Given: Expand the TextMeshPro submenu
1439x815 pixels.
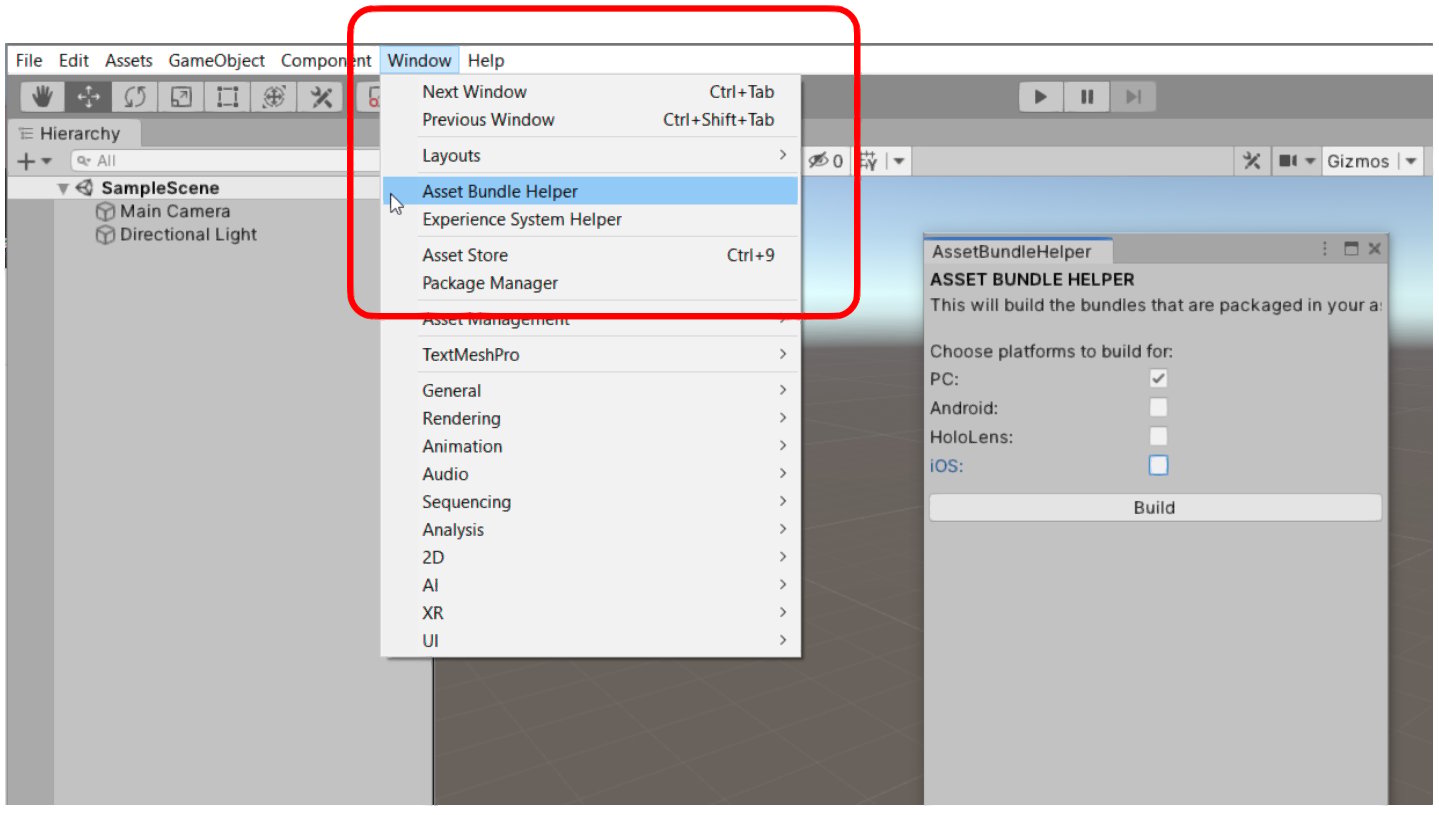Looking at the screenshot, I should point(591,355).
